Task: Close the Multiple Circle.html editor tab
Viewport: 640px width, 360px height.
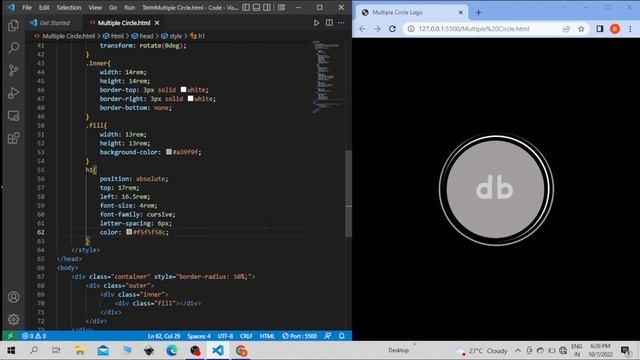Action: (x=157, y=23)
